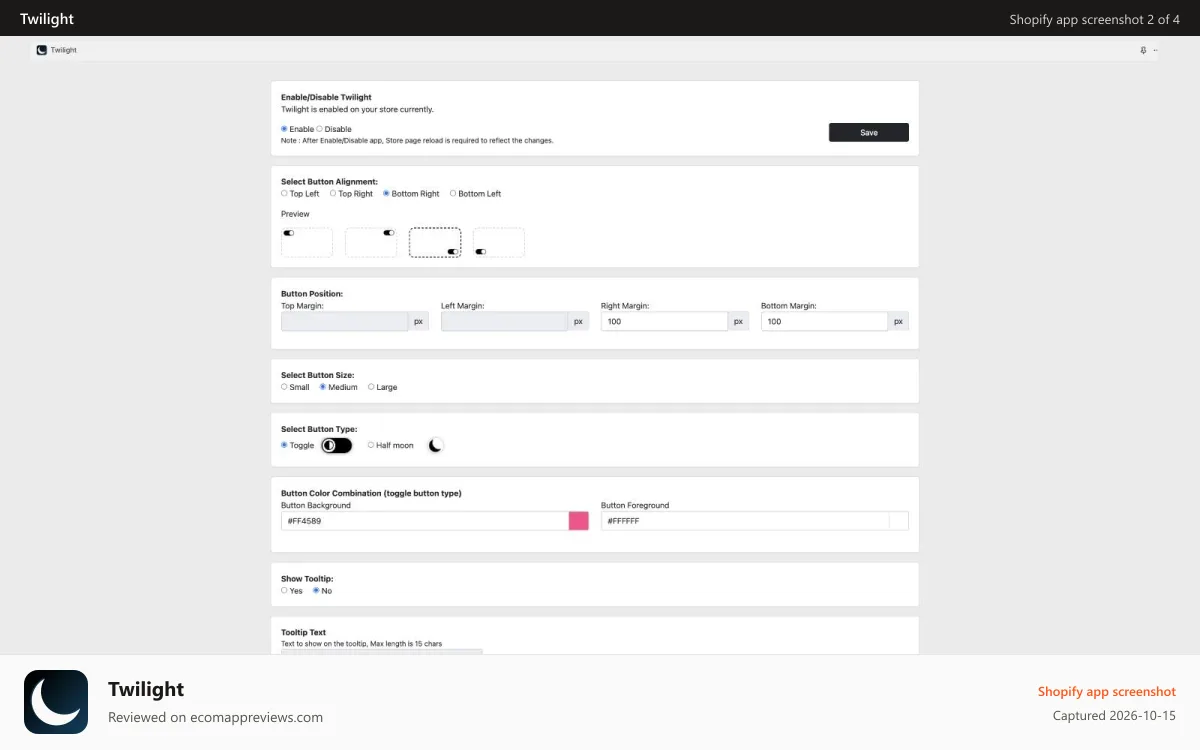Click the Show Tooltip heading
The height and width of the screenshot is (750, 1200).
(307, 579)
